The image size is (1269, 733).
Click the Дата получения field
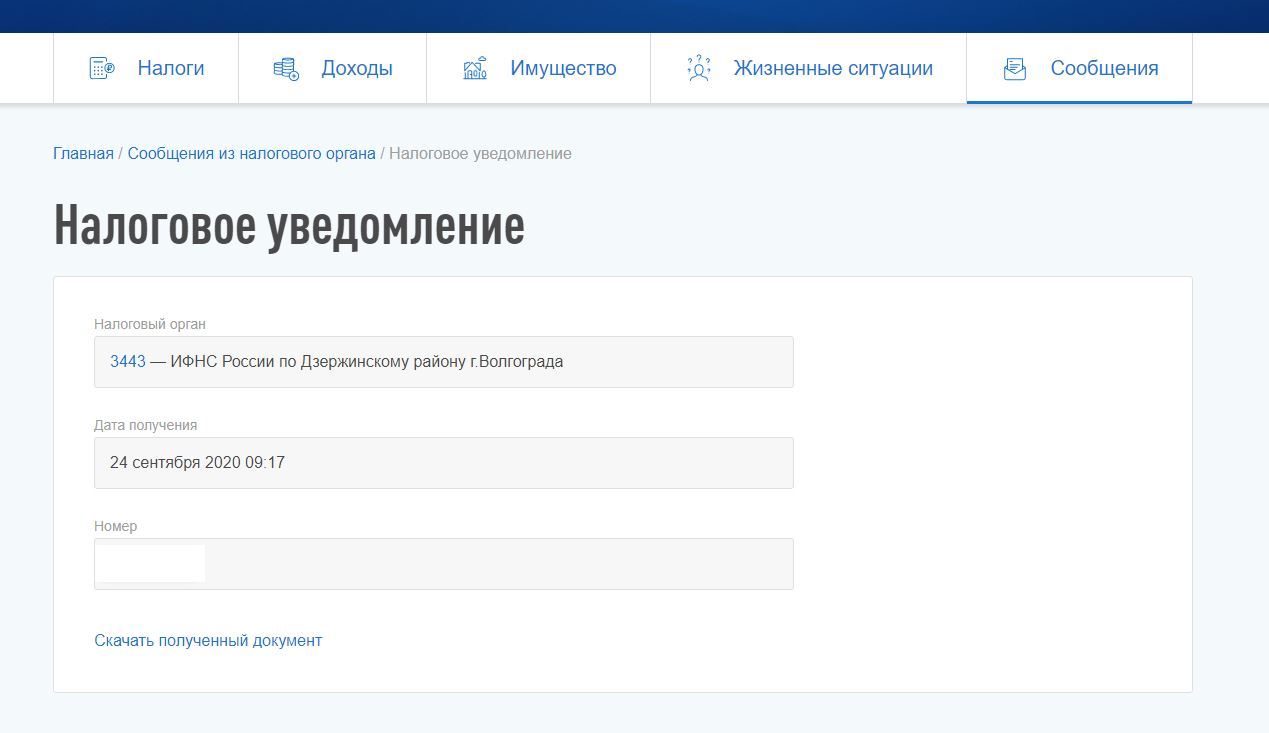443,462
